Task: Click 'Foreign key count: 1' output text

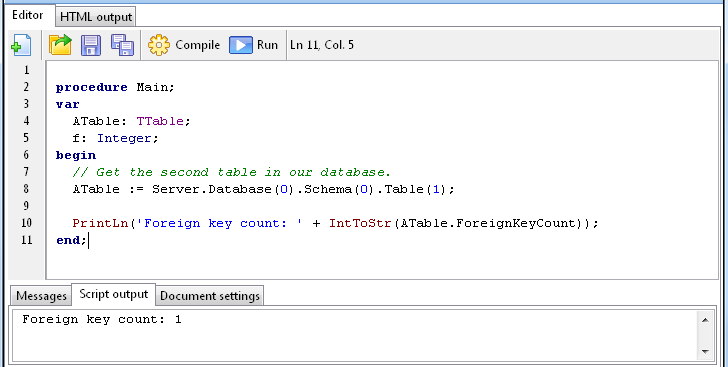Action: tap(102, 320)
